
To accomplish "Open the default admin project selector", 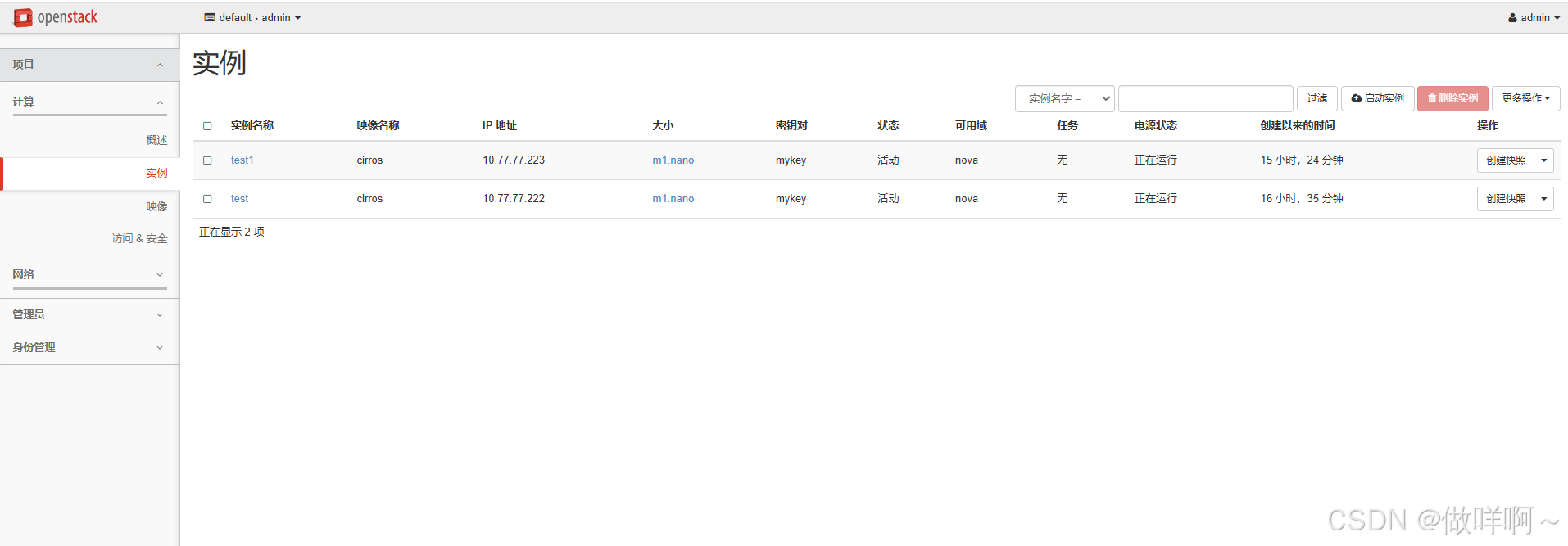I will coord(252,17).
